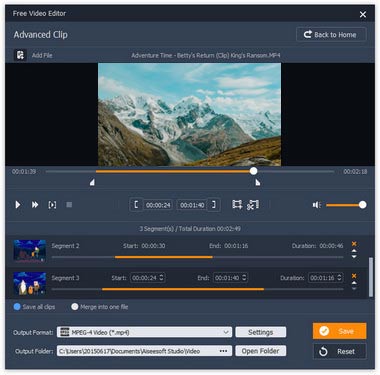The image size is (380, 375).
Task: Delete Segment 2 with orange X
Action: [354, 244]
